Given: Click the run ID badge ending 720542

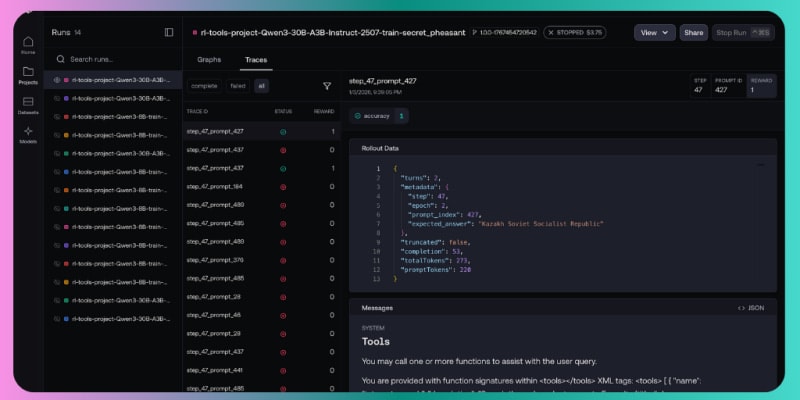Looking at the screenshot, I should pyautogui.click(x=504, y=33).
